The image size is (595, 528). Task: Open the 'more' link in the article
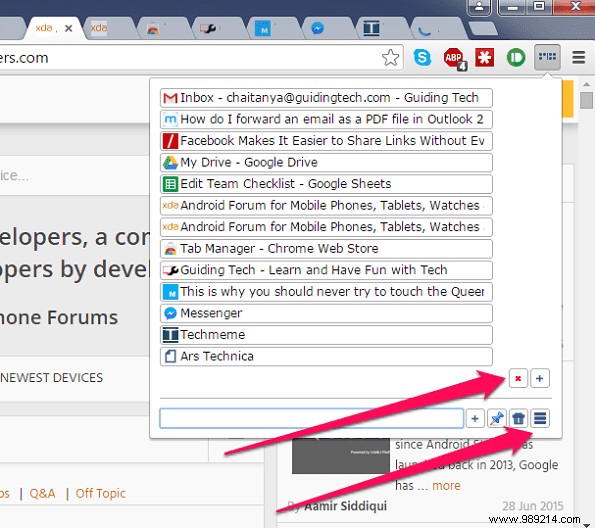[x=446, y=485]
